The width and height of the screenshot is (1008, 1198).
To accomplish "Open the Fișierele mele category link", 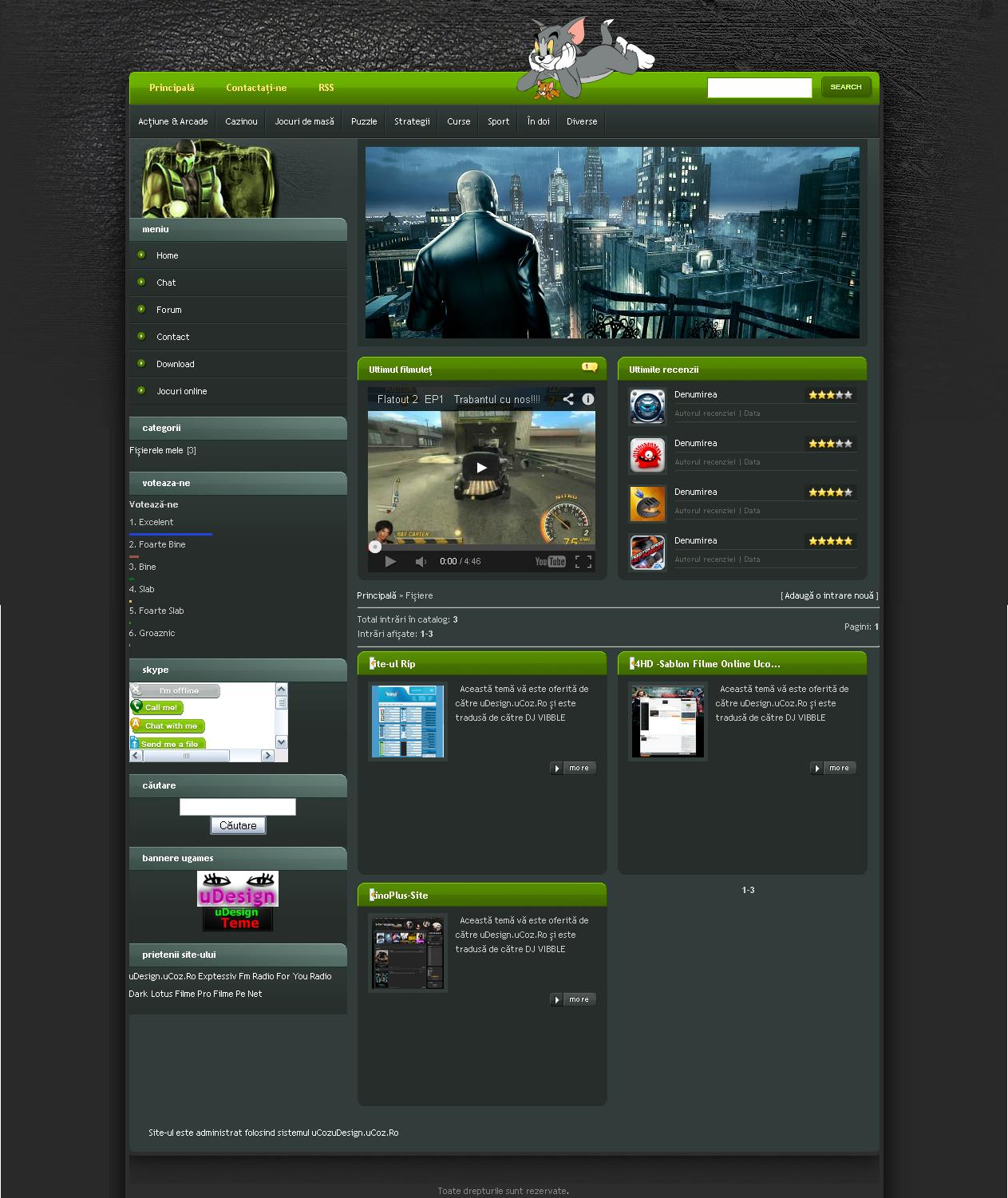I will tap(156, 450).
